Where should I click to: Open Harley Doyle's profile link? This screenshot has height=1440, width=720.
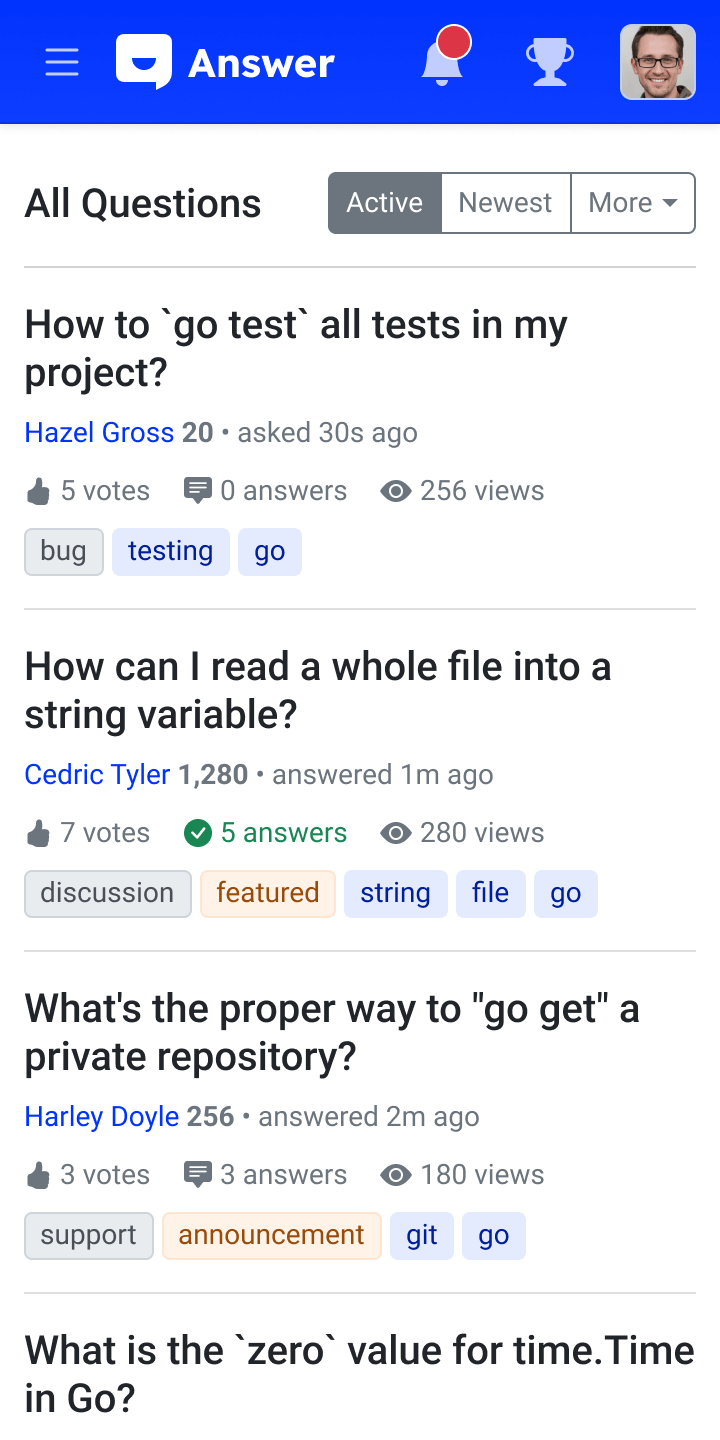pos(102,1117)
